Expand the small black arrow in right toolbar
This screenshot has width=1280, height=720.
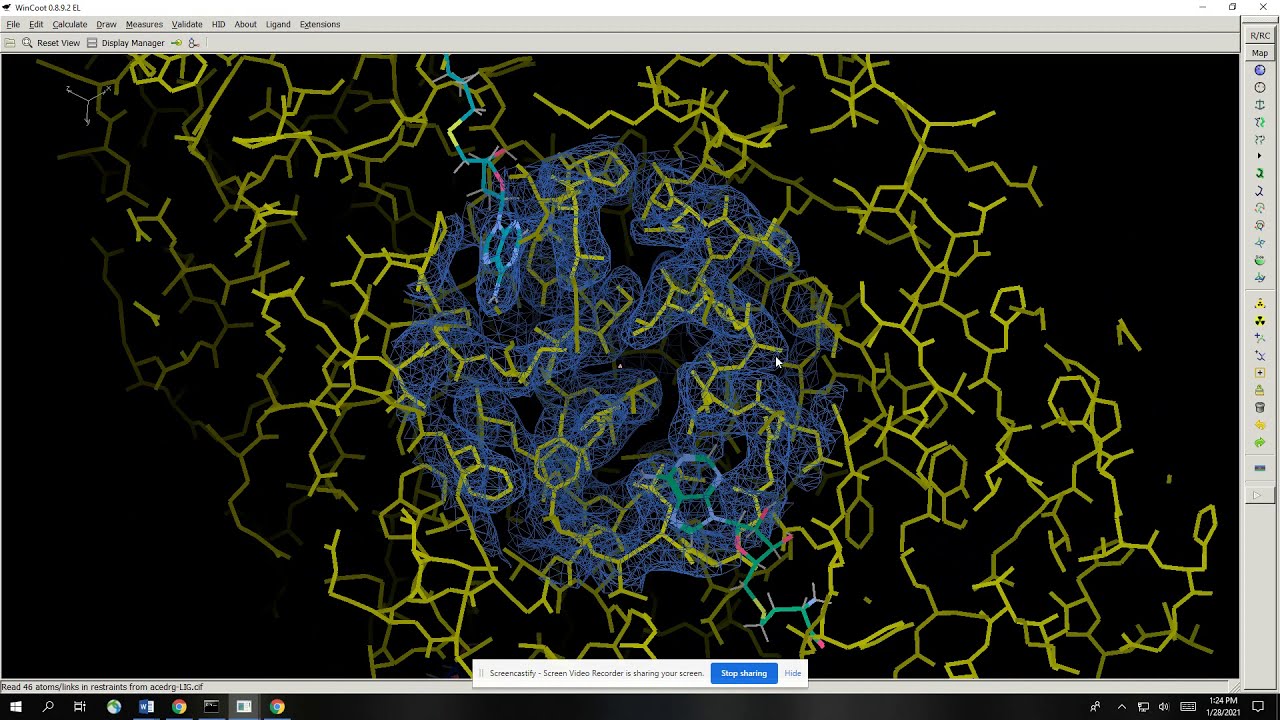(x=1260, y=156)
